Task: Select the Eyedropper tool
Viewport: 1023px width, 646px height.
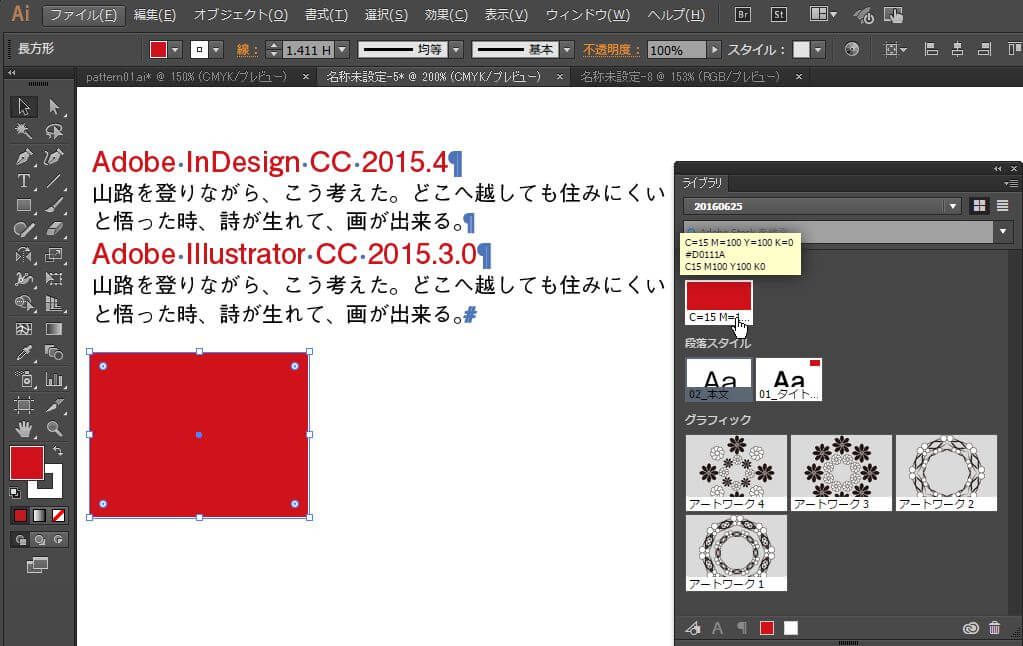Action: coord(23,354)
